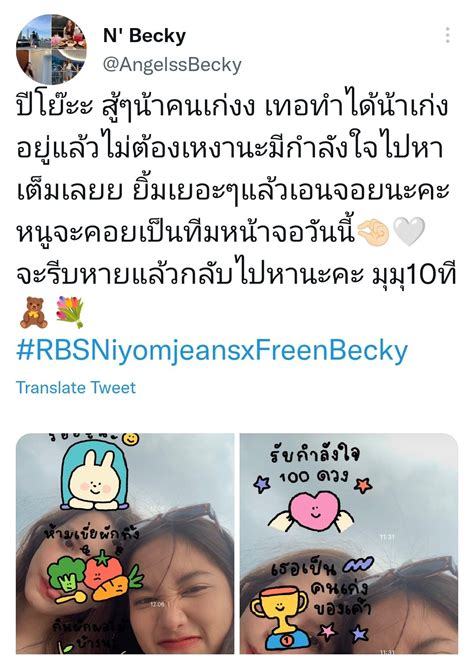Click the pinching hand emoji
Screen dimensions: 474x671
point(373,232)
